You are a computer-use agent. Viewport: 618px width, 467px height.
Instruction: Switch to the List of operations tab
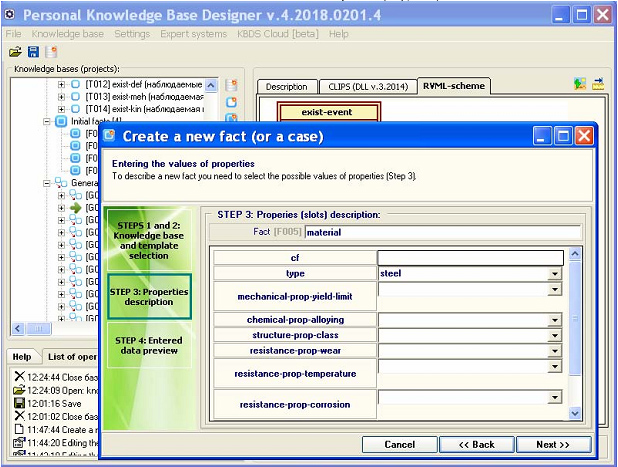click(x=72, y=357)
